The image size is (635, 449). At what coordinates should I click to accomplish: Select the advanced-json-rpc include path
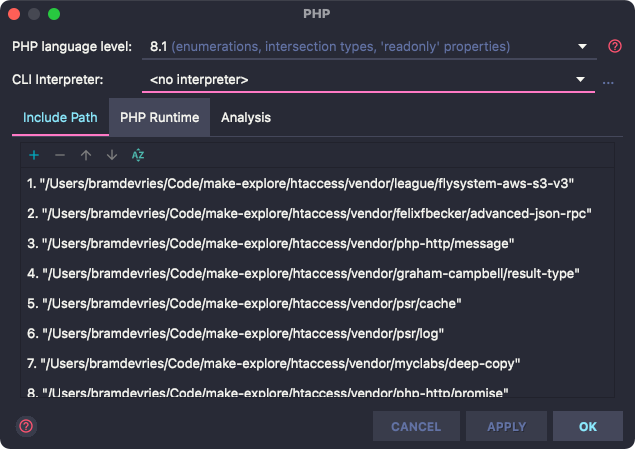click(x=318, y=213)
